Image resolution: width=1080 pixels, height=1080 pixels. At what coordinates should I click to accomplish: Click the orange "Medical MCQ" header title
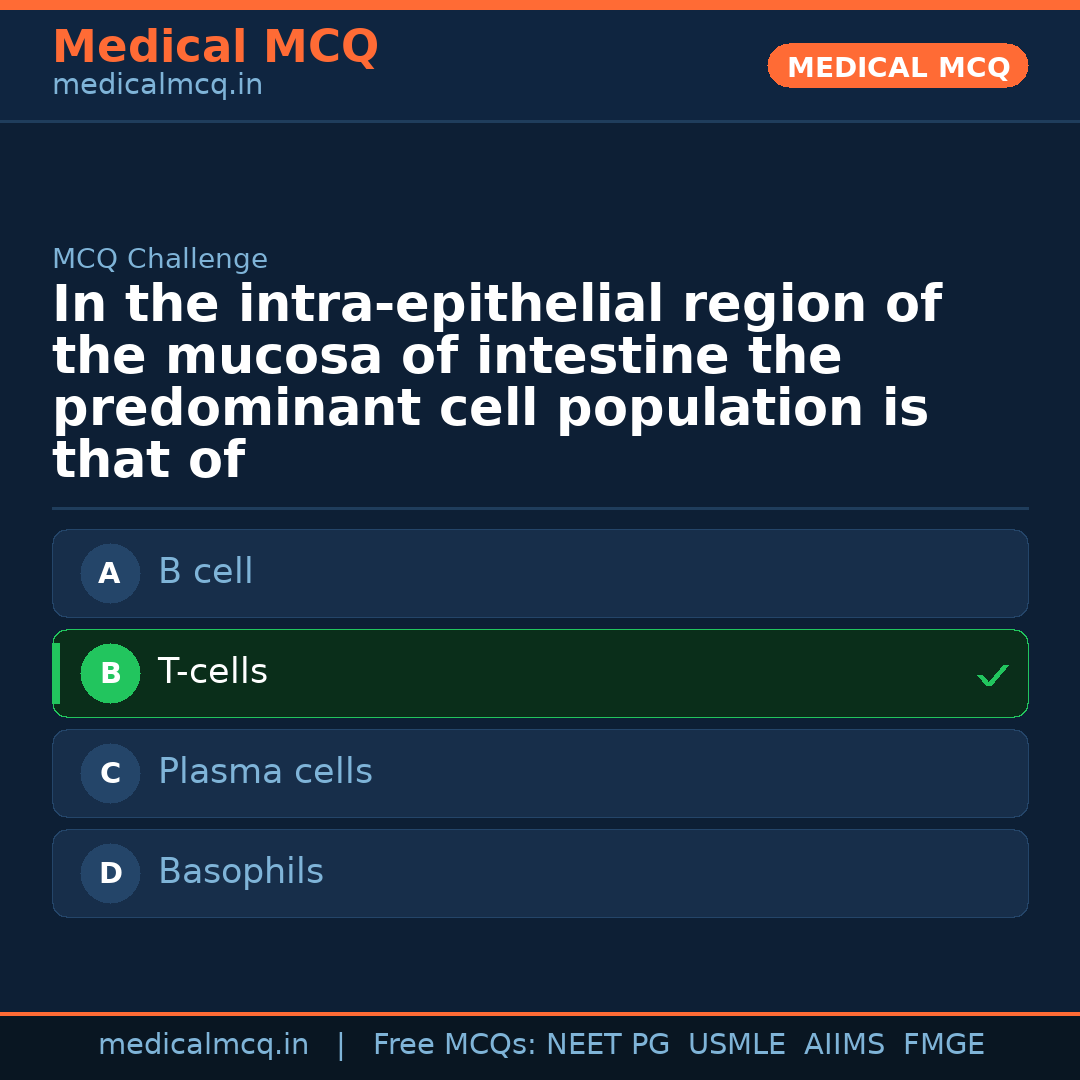pyautogui.click(x=215, y=47)
